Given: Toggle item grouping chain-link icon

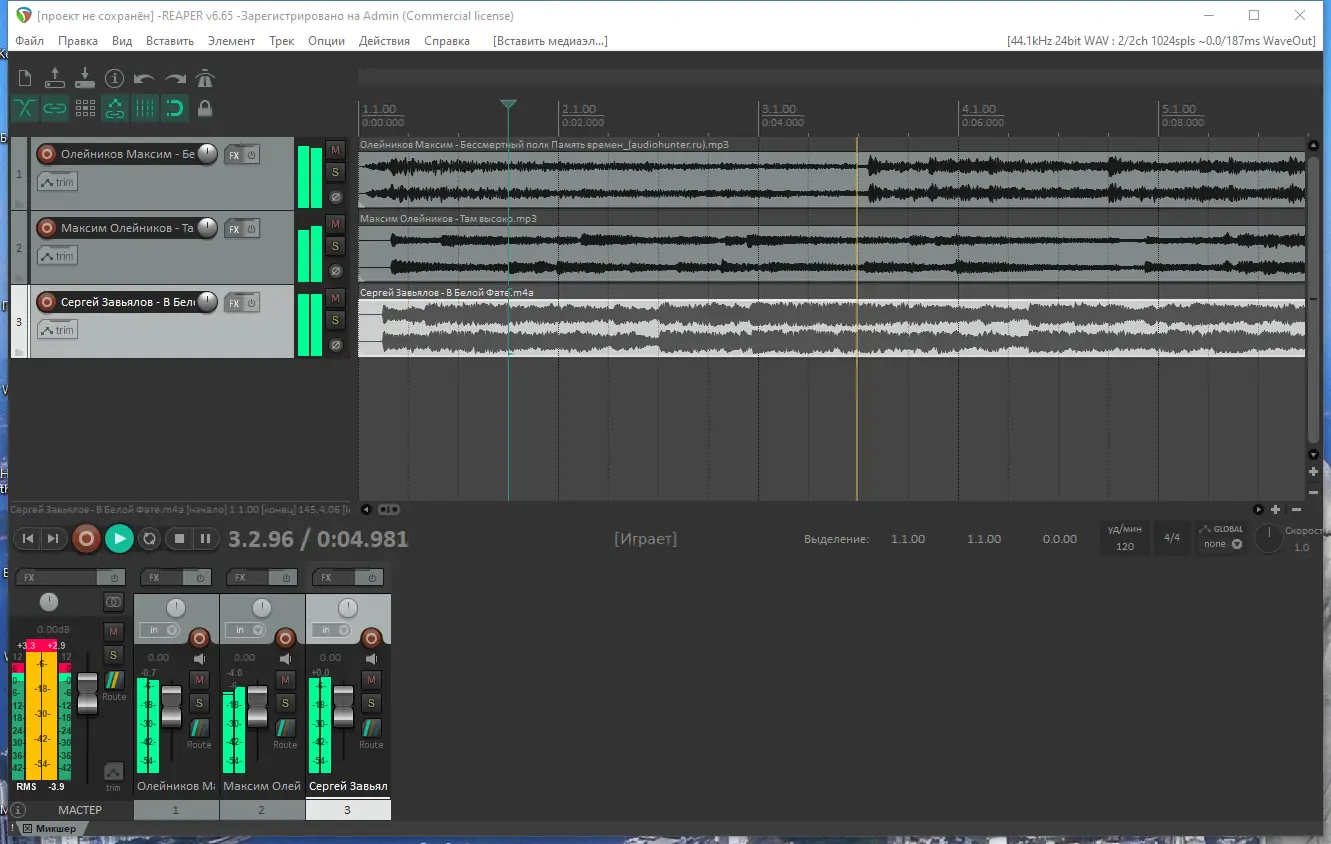Looking at the screenshot, I should pyautogui.click(x=55, y=108).
